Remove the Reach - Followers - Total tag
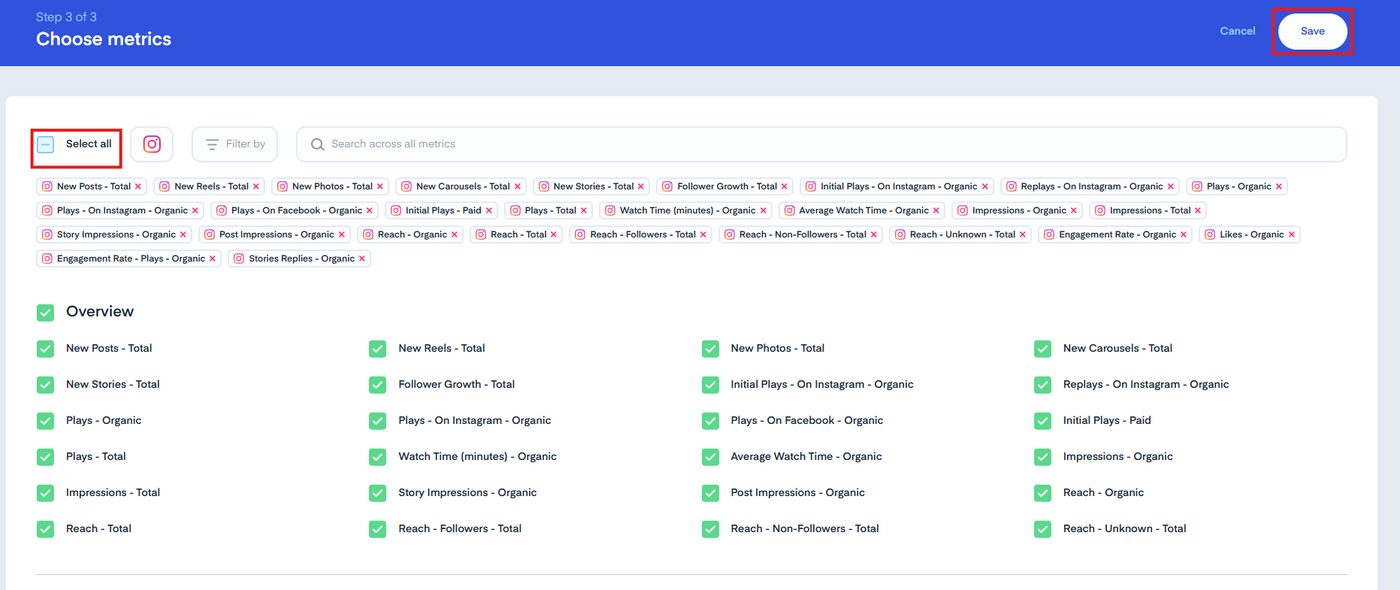The height and width of the screenshot is (590, 1400). [x=703, y=235]
